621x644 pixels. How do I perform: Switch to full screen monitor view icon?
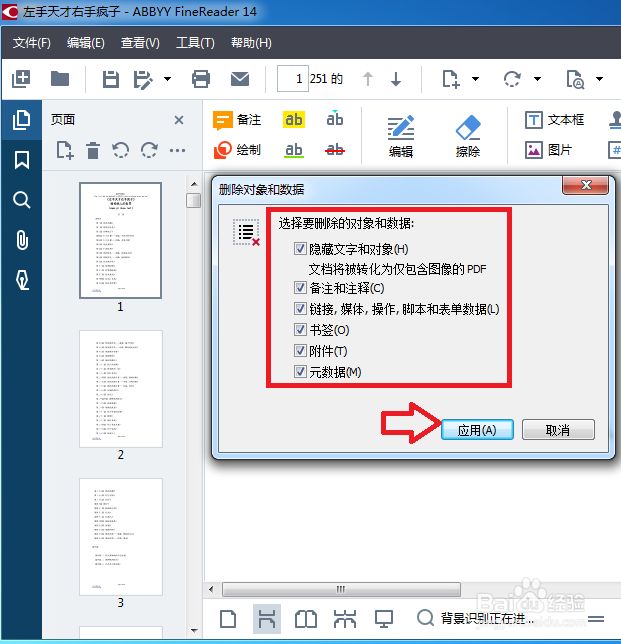[x=384, y=619]
